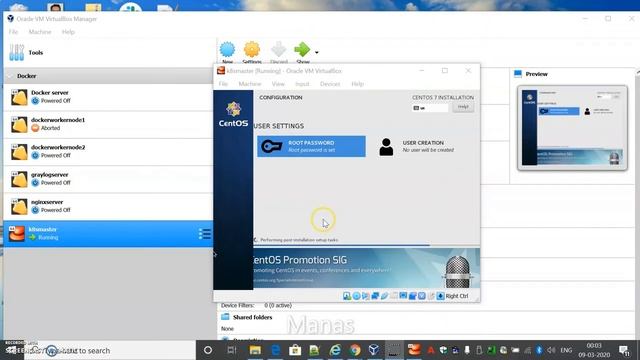640x360 pixels.
Task: Open Task View from the taskbar
Action: pyautogui.click(x=231, y=350)
